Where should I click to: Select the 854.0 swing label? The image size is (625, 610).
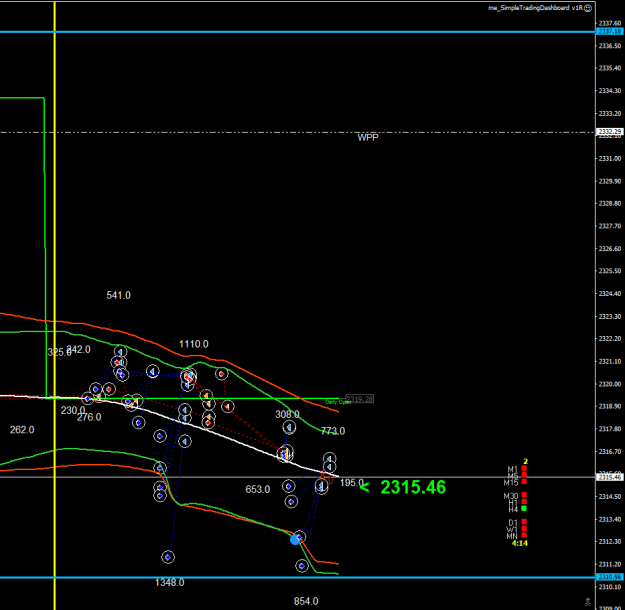(x=306, y=601)
